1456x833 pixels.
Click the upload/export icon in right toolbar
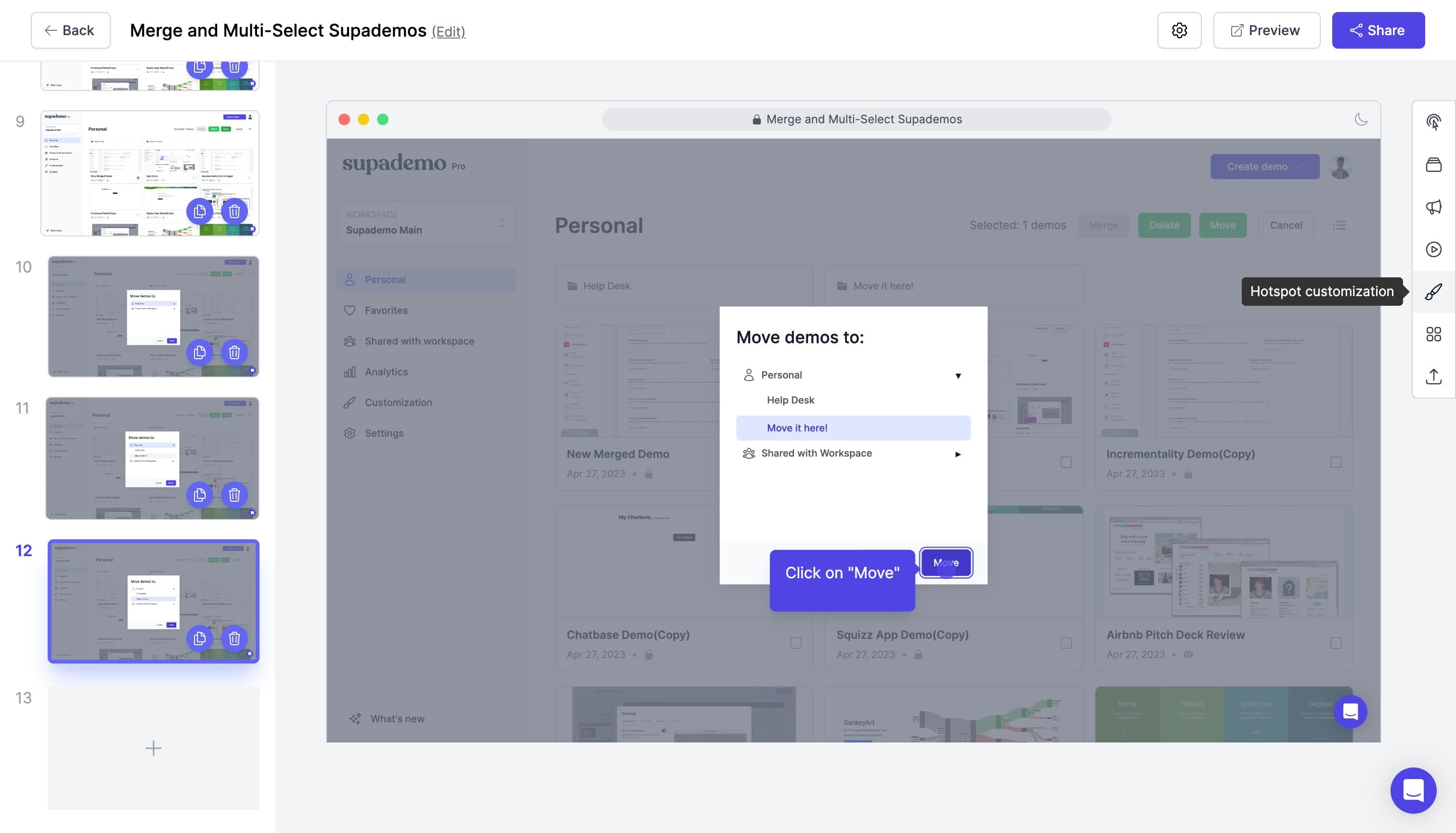pyautogui.click(x=1433, y=377)
